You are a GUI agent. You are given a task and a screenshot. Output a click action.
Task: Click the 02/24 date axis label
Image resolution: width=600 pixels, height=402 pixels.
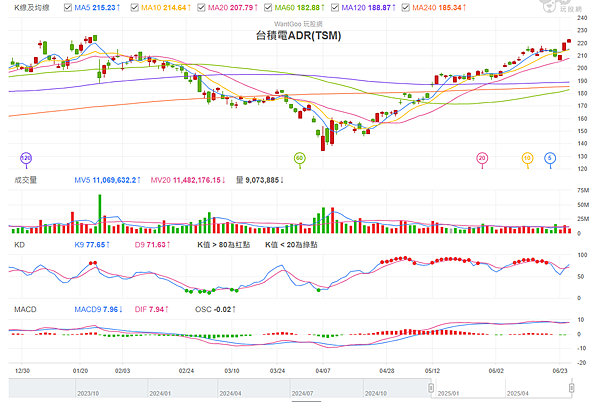(x=186, y=371)
